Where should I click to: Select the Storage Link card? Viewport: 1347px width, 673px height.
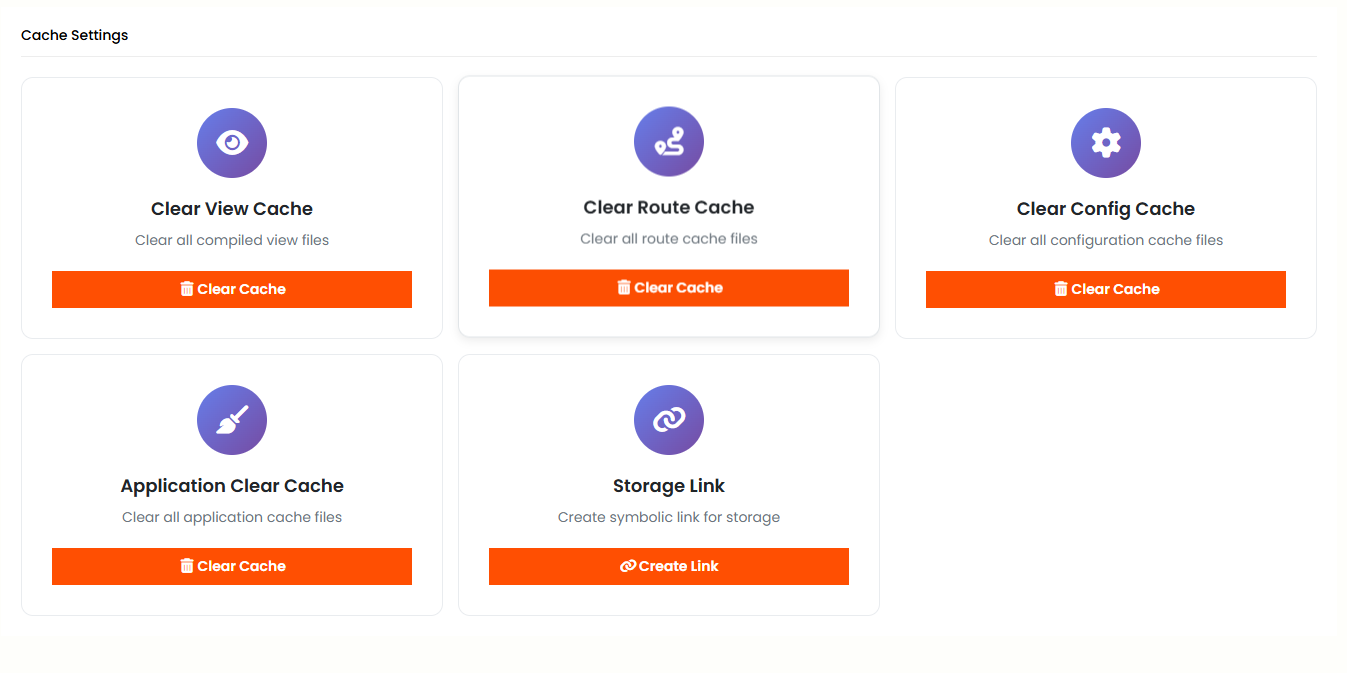click(x=668, y=484)
